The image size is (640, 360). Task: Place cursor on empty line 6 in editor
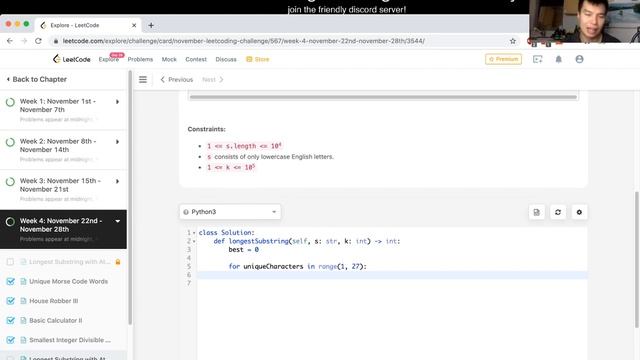click(x=392, y=275)
